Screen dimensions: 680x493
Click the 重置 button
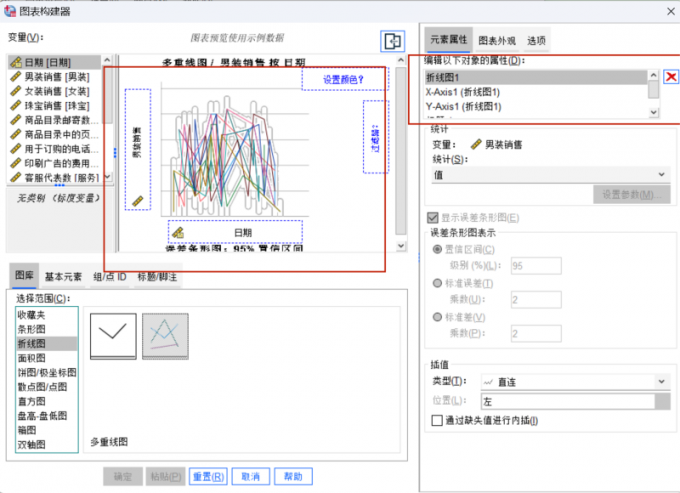[208, 477]
